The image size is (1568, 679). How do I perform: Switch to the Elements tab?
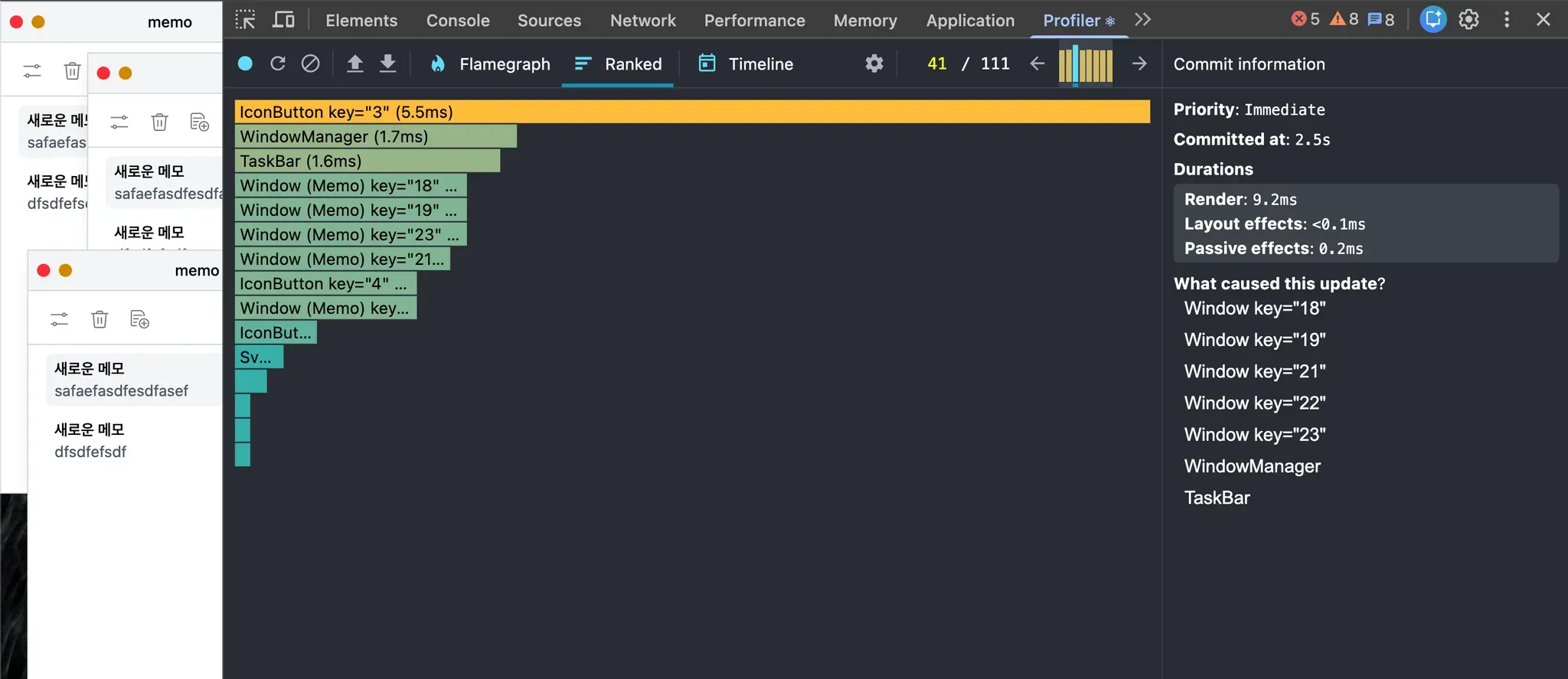click(x=361, y=21)
